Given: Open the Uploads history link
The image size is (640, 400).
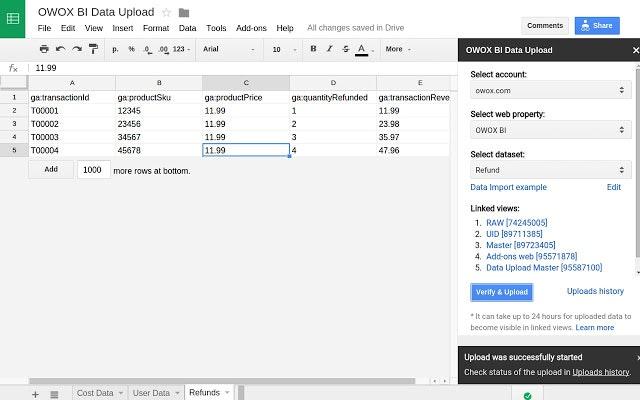Looking at the screenshot, I should (x=595, y=291).
